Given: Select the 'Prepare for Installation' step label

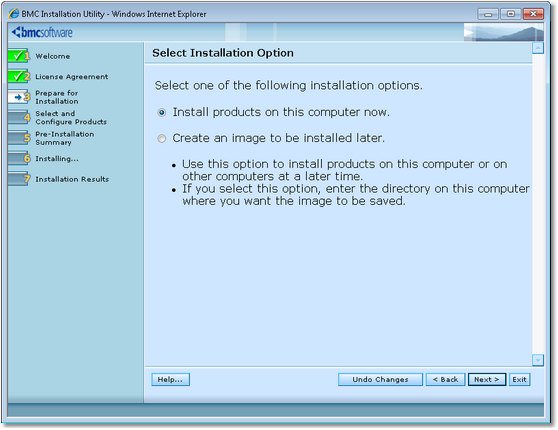Looking at the screenshot, I should 57,97.
